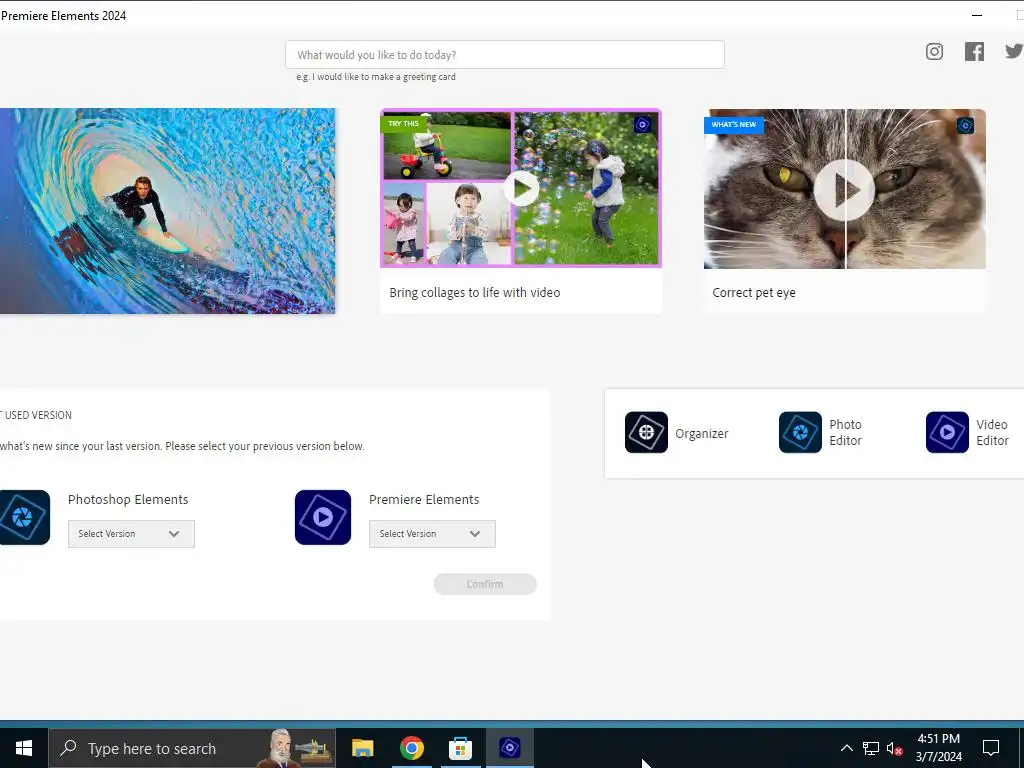
Task: Open Windows notification center
Action: tap(991, 748)
